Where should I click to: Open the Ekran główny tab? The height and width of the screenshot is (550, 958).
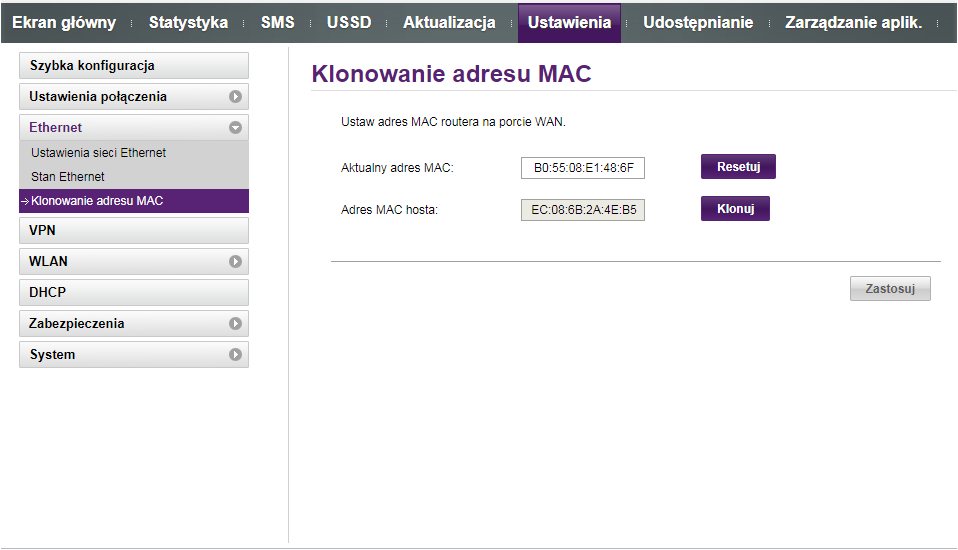(x=64, y=23)
